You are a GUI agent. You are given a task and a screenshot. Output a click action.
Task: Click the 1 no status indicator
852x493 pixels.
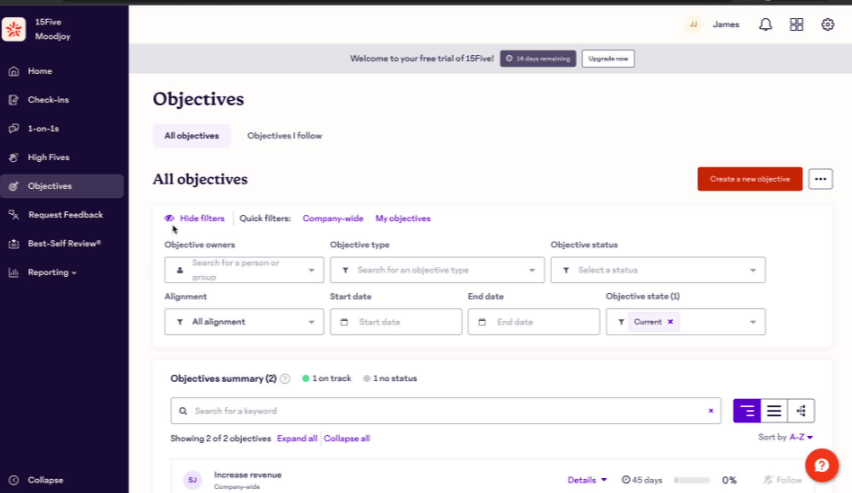[390, 378]
